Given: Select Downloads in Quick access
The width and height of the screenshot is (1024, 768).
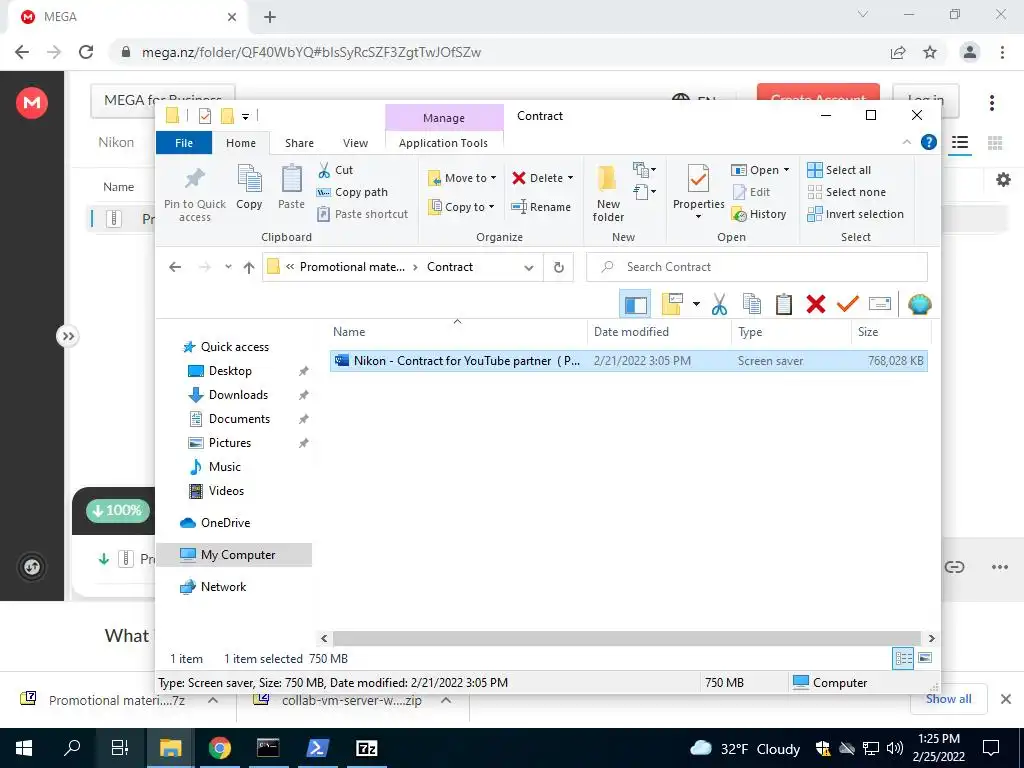Looking at the screenshot, I should pos(238,395).
